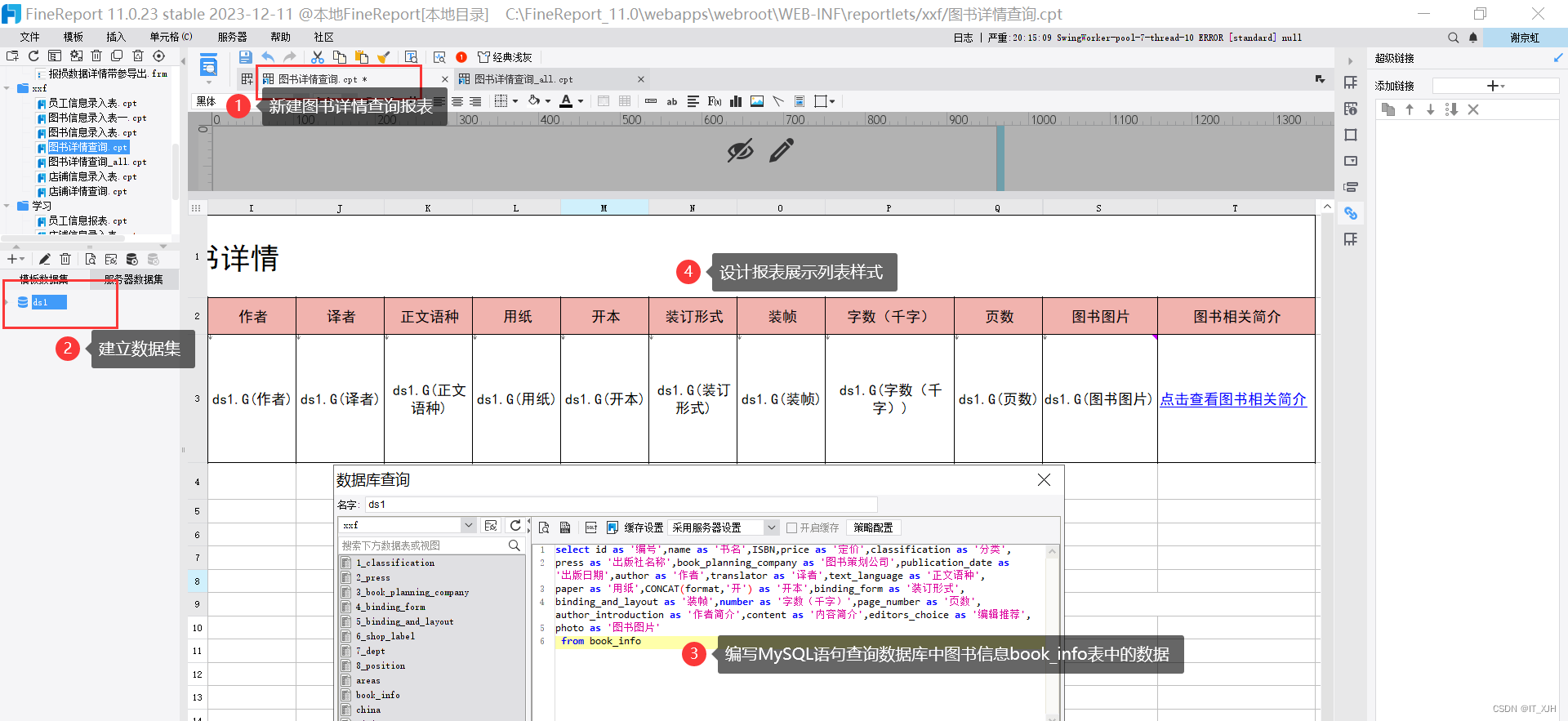Undo the last edit

(268, 57)
